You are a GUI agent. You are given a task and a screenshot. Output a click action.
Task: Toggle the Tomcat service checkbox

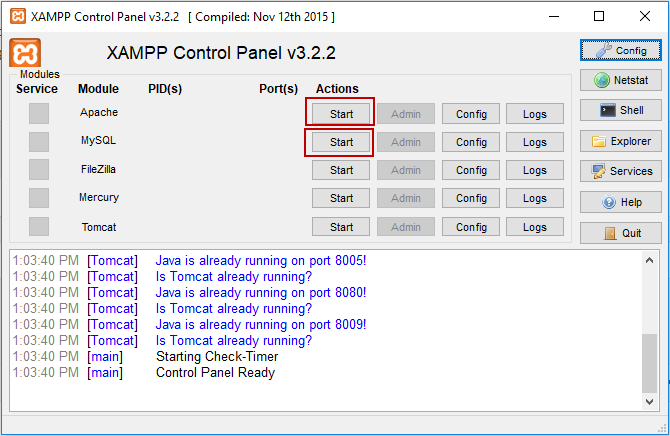tap(39, 227)
